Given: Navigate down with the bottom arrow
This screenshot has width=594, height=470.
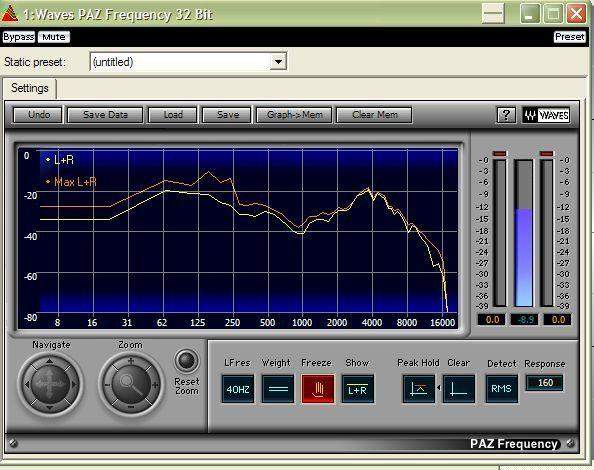Looking at the screenshot, I should [50, 408].
